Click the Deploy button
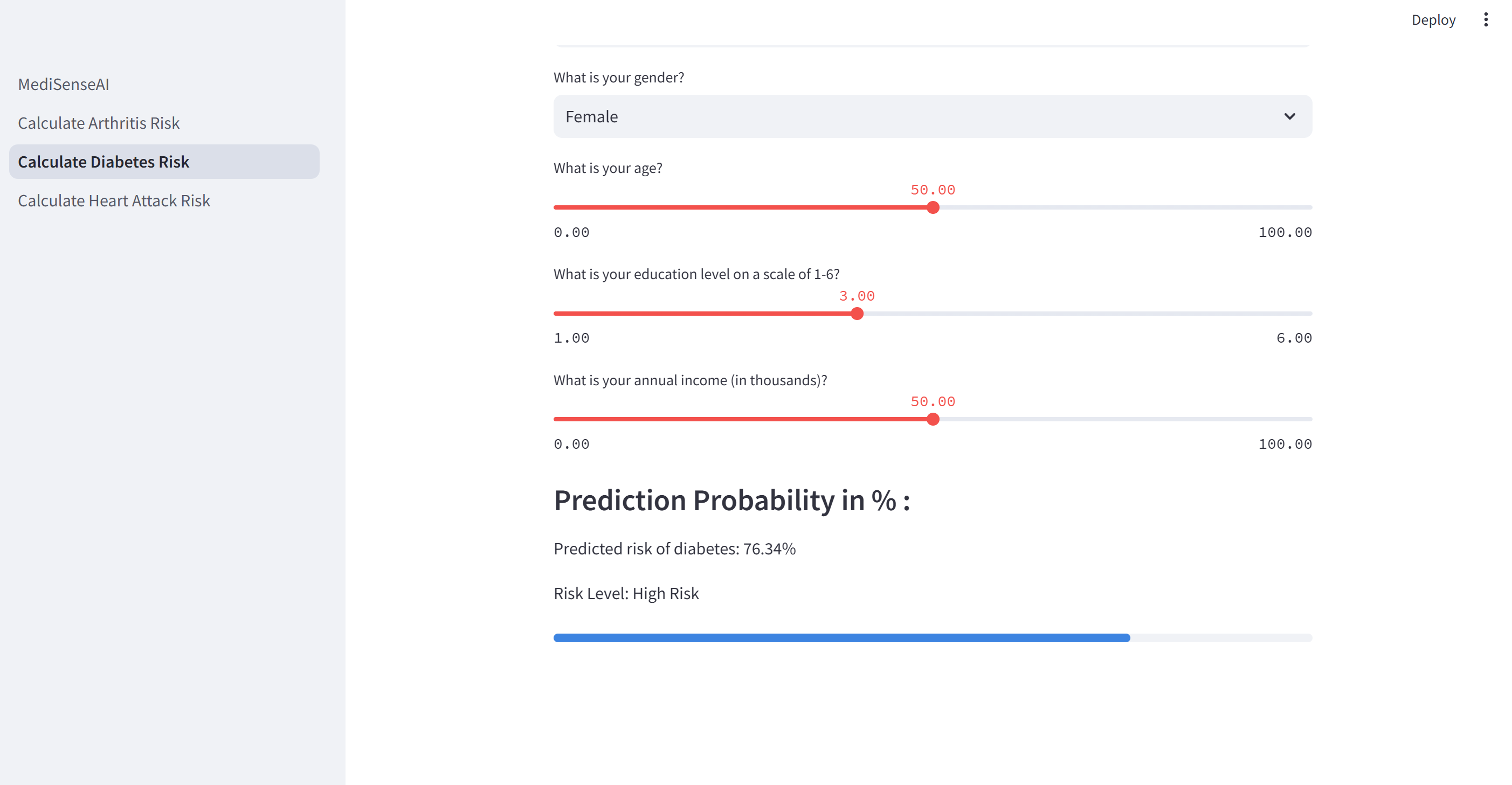This screenshot has width=1512, height=785. click(1433, 20)
